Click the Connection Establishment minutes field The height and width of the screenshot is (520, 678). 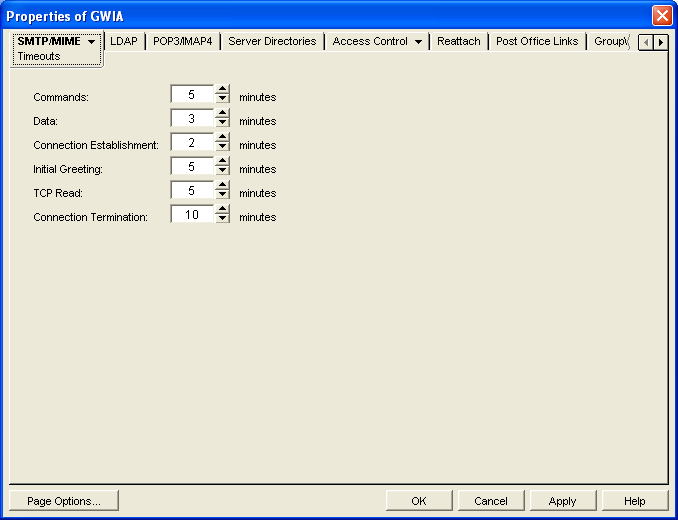192,142
